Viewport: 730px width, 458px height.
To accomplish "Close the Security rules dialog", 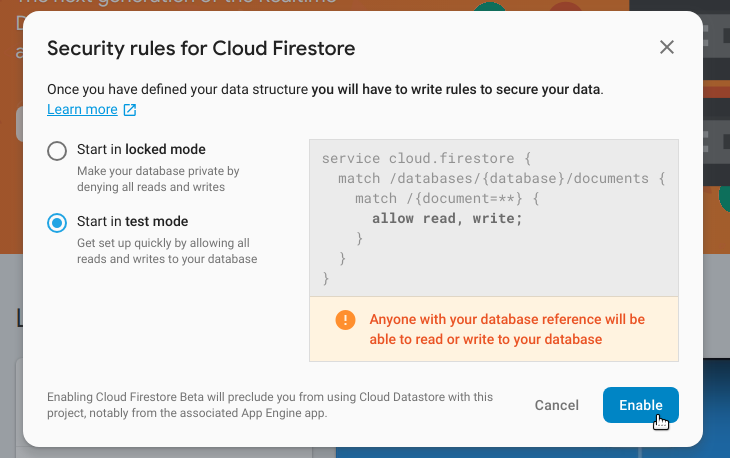I will click(x=667, y=47).
